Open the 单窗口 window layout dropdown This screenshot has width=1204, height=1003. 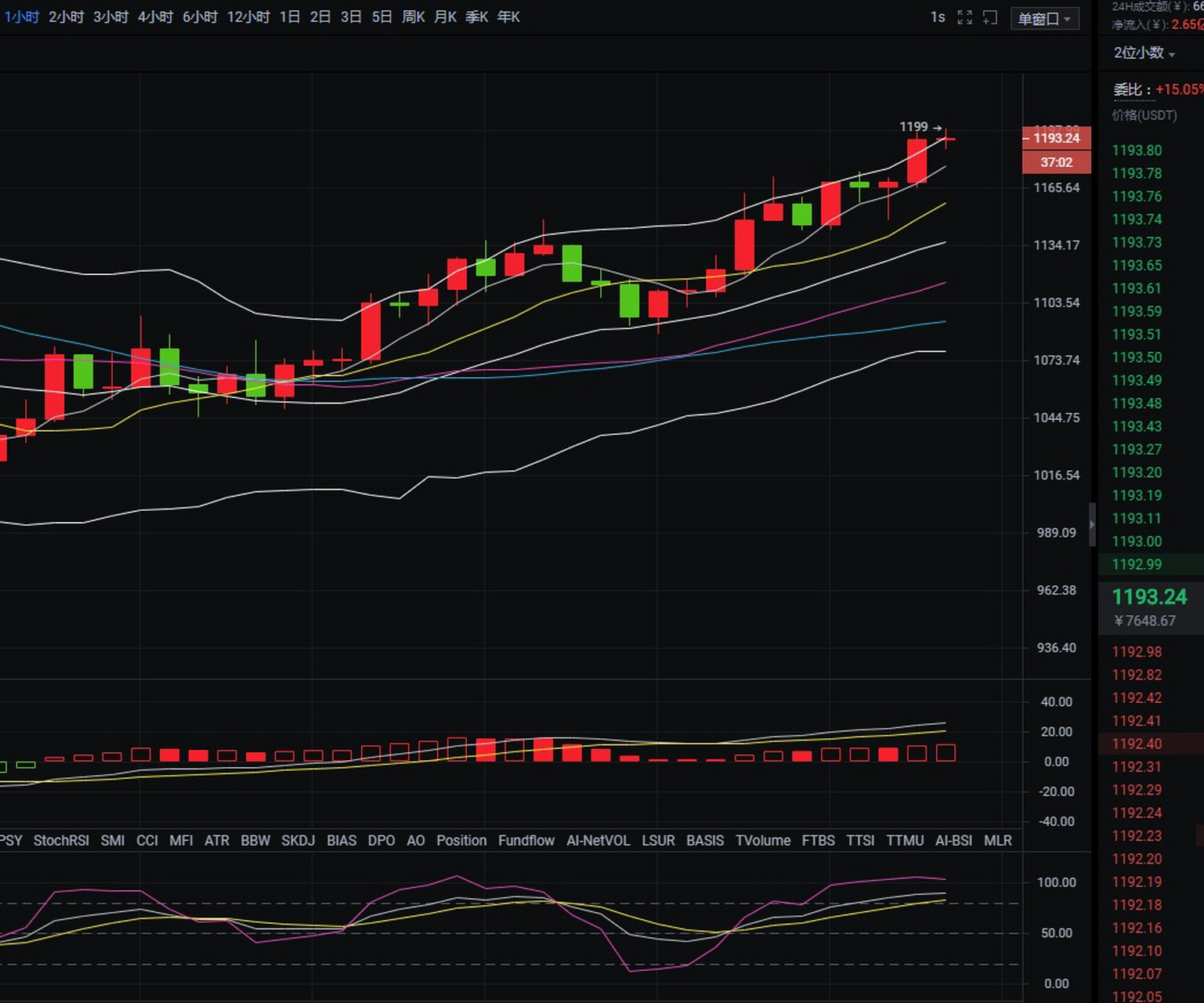(x=1044, y=19)
